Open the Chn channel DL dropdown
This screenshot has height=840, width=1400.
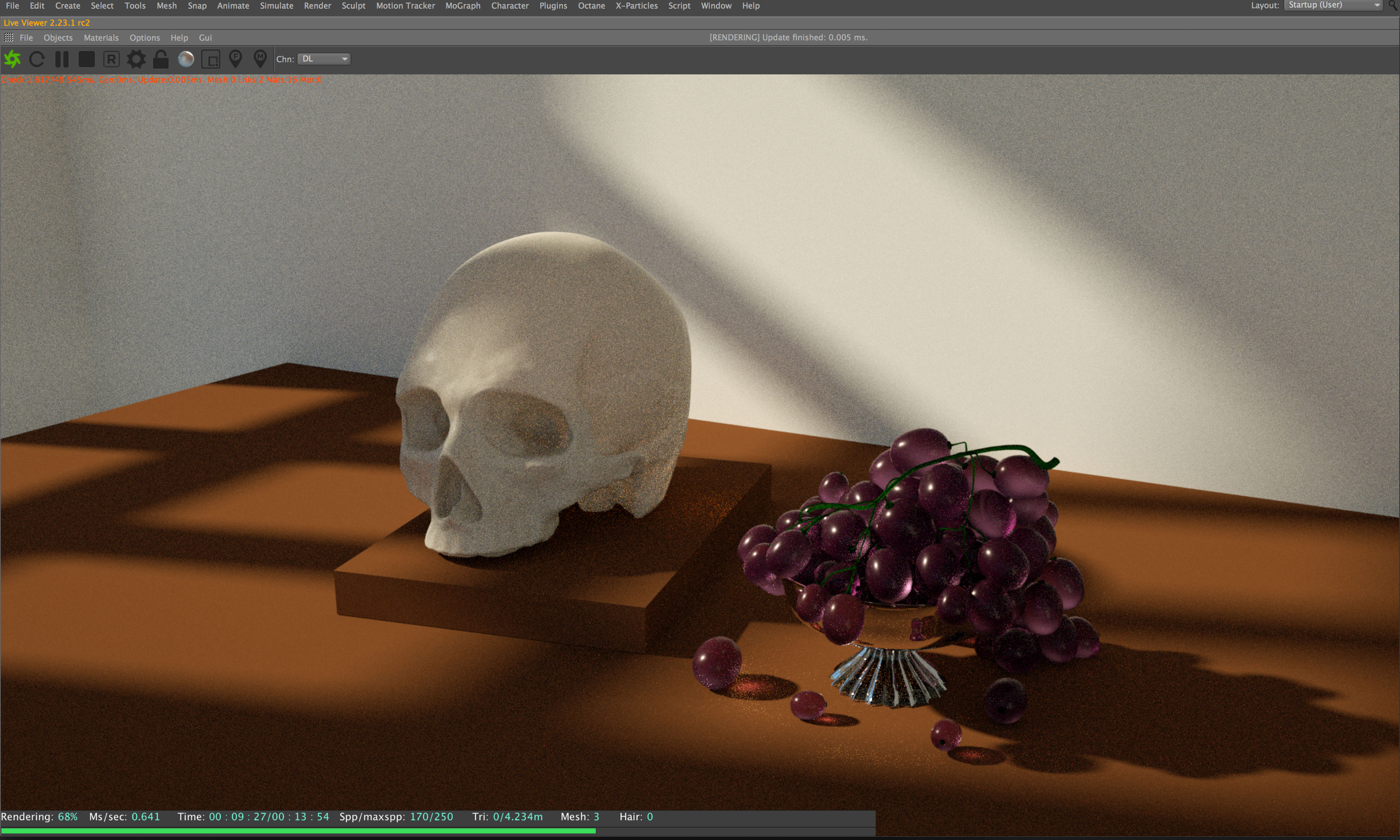(x=324, y=59)
